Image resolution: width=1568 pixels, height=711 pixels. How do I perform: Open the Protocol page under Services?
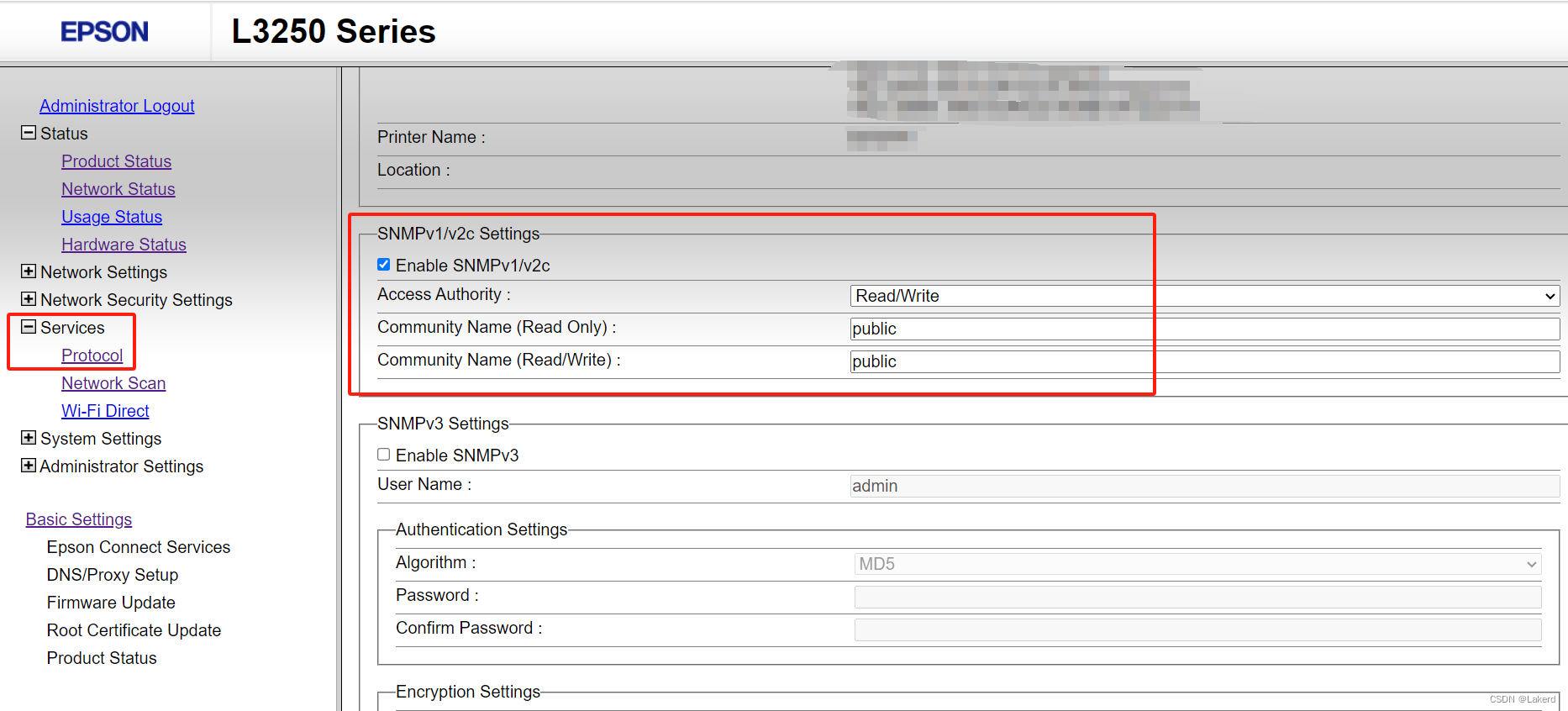[92, 355]
